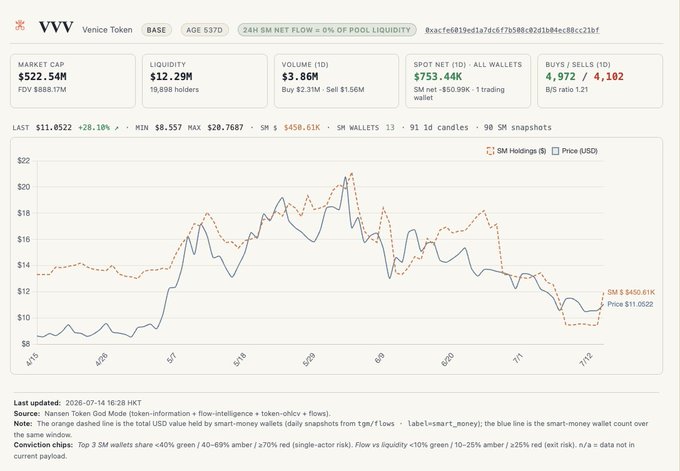Open the contract address link 0xacfe6019…
Screen dimensions: 680x471
coord(512,30)
